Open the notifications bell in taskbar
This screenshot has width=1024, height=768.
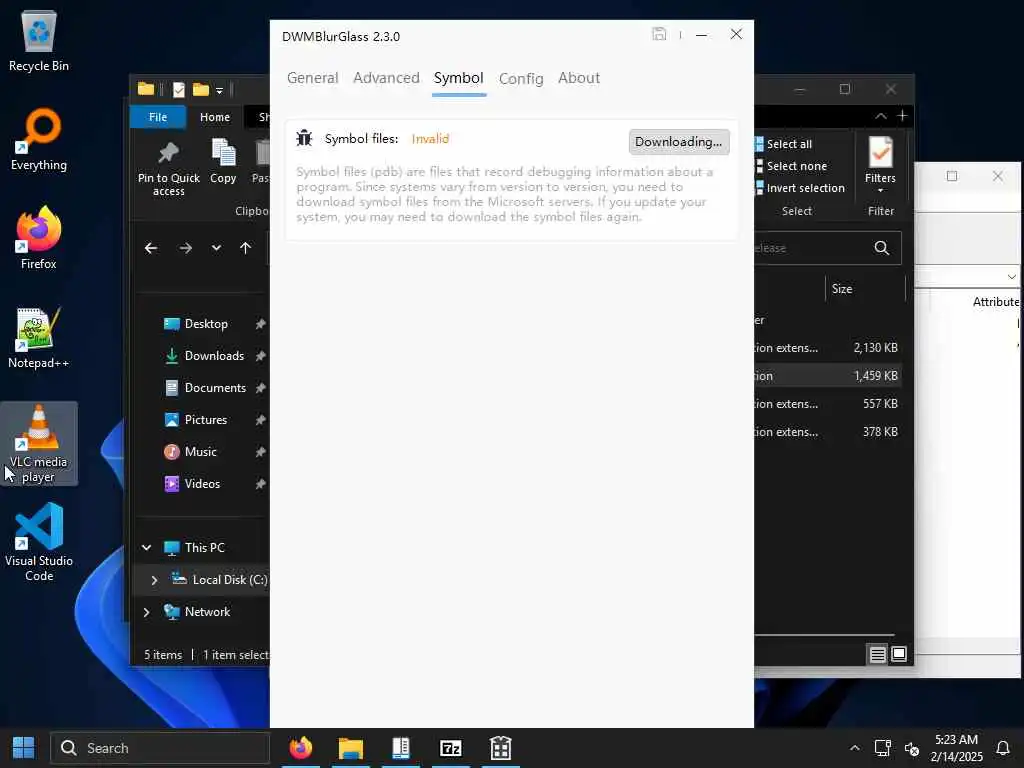point(1002,748)
